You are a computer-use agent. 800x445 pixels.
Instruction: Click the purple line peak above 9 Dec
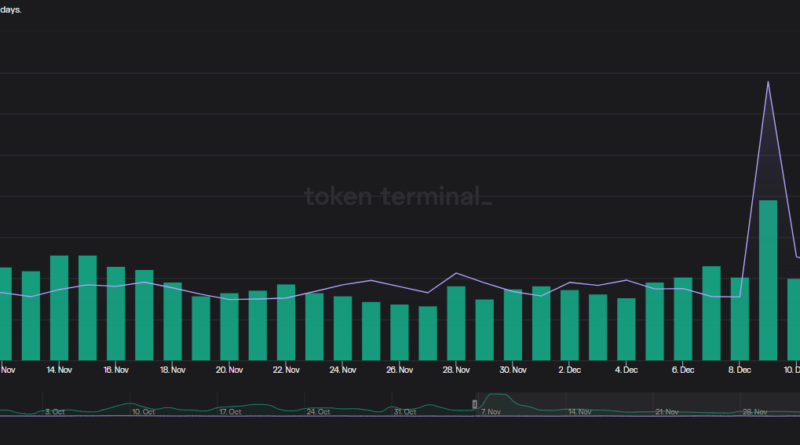[768, 83]
